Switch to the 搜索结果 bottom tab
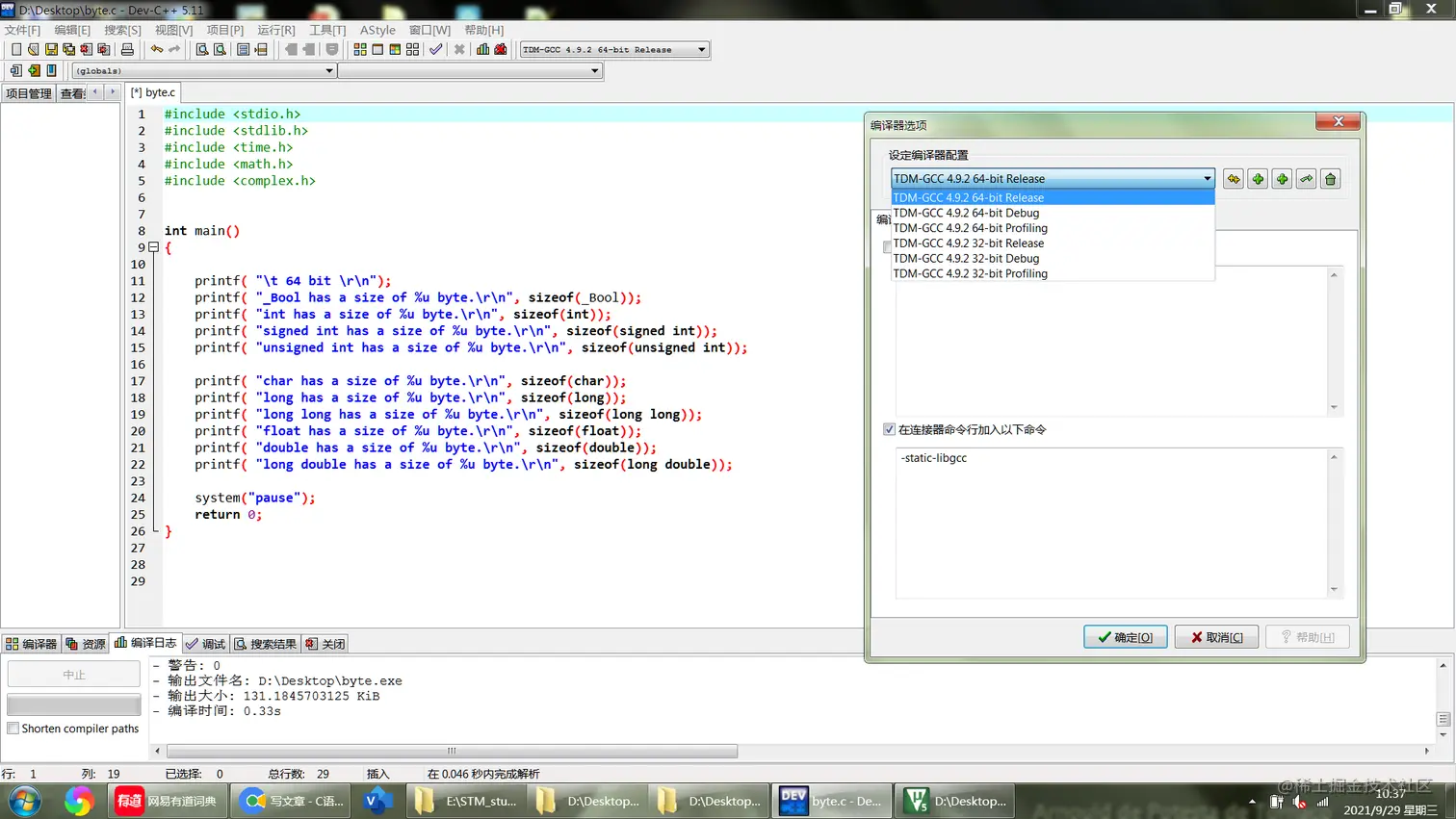The image size is (1456, 819). click(266, 644)
